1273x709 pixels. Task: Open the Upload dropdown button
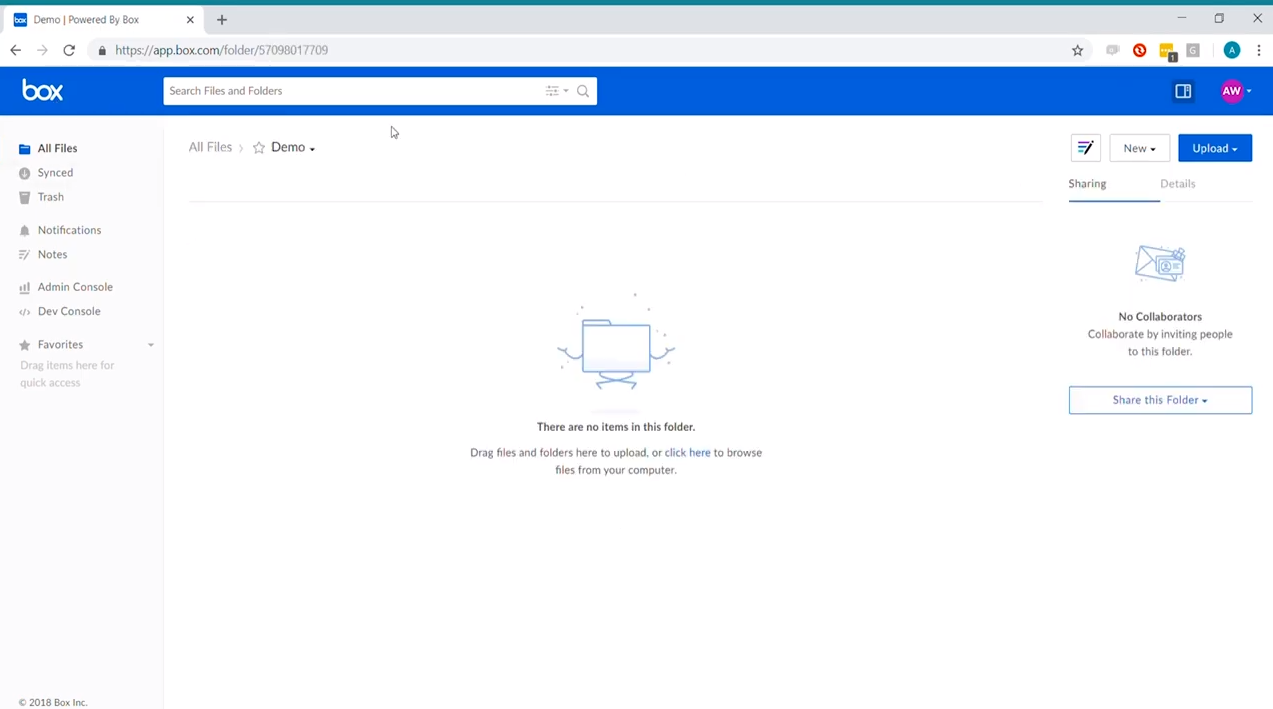click(1214, 148)
